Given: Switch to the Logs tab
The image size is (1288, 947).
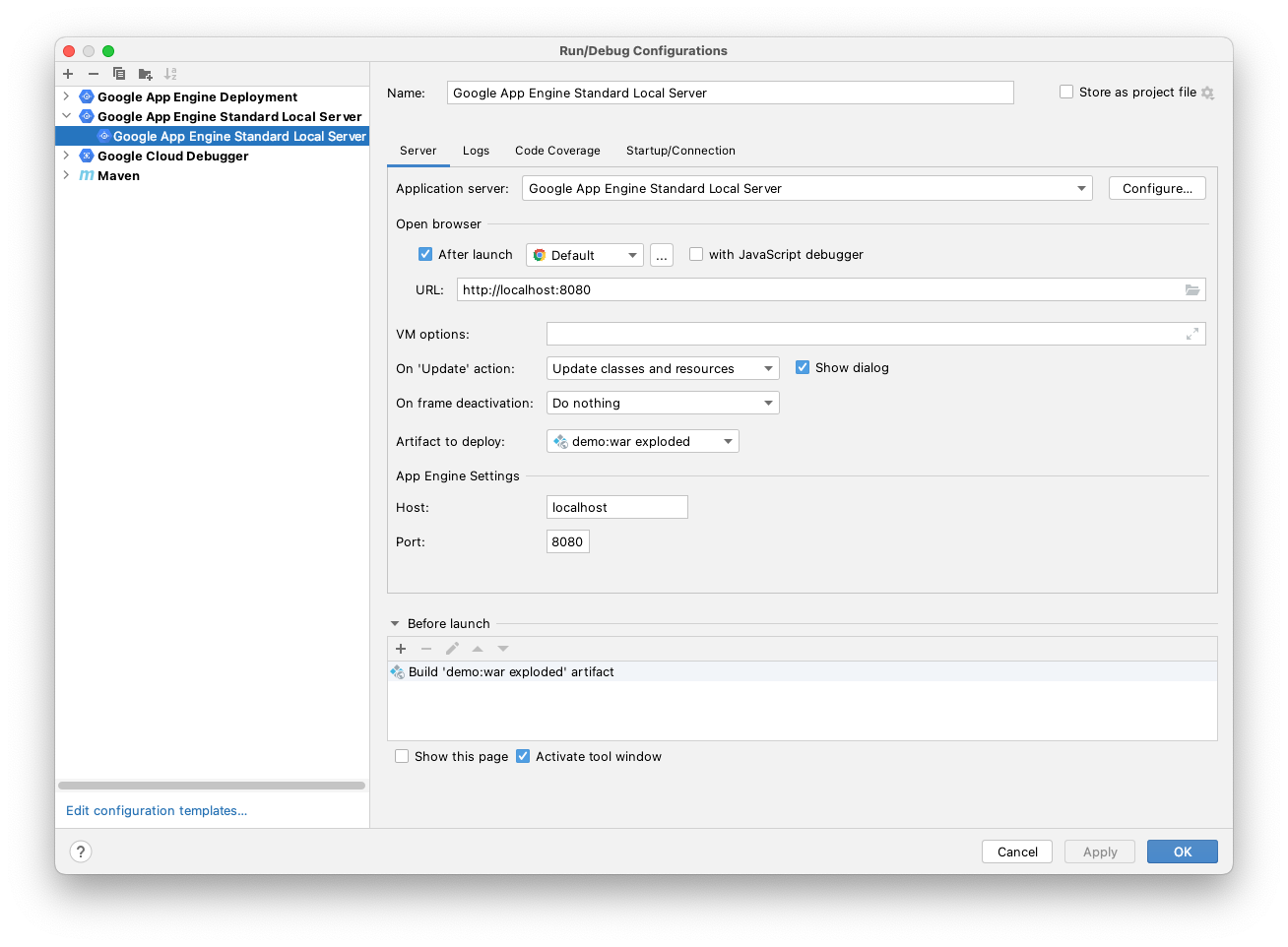Looking at the screenshot, I should 476,151.
